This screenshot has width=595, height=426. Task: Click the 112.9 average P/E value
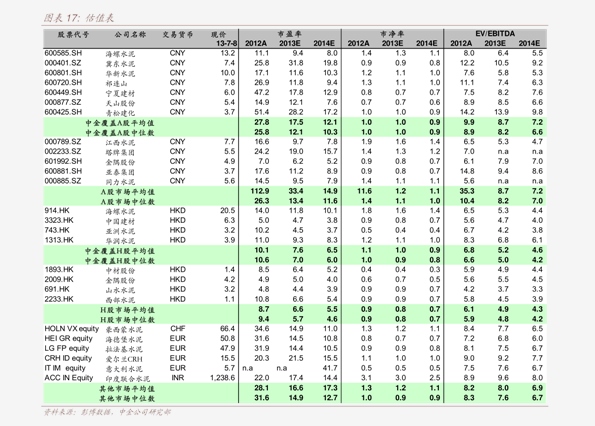coord(260,191)
